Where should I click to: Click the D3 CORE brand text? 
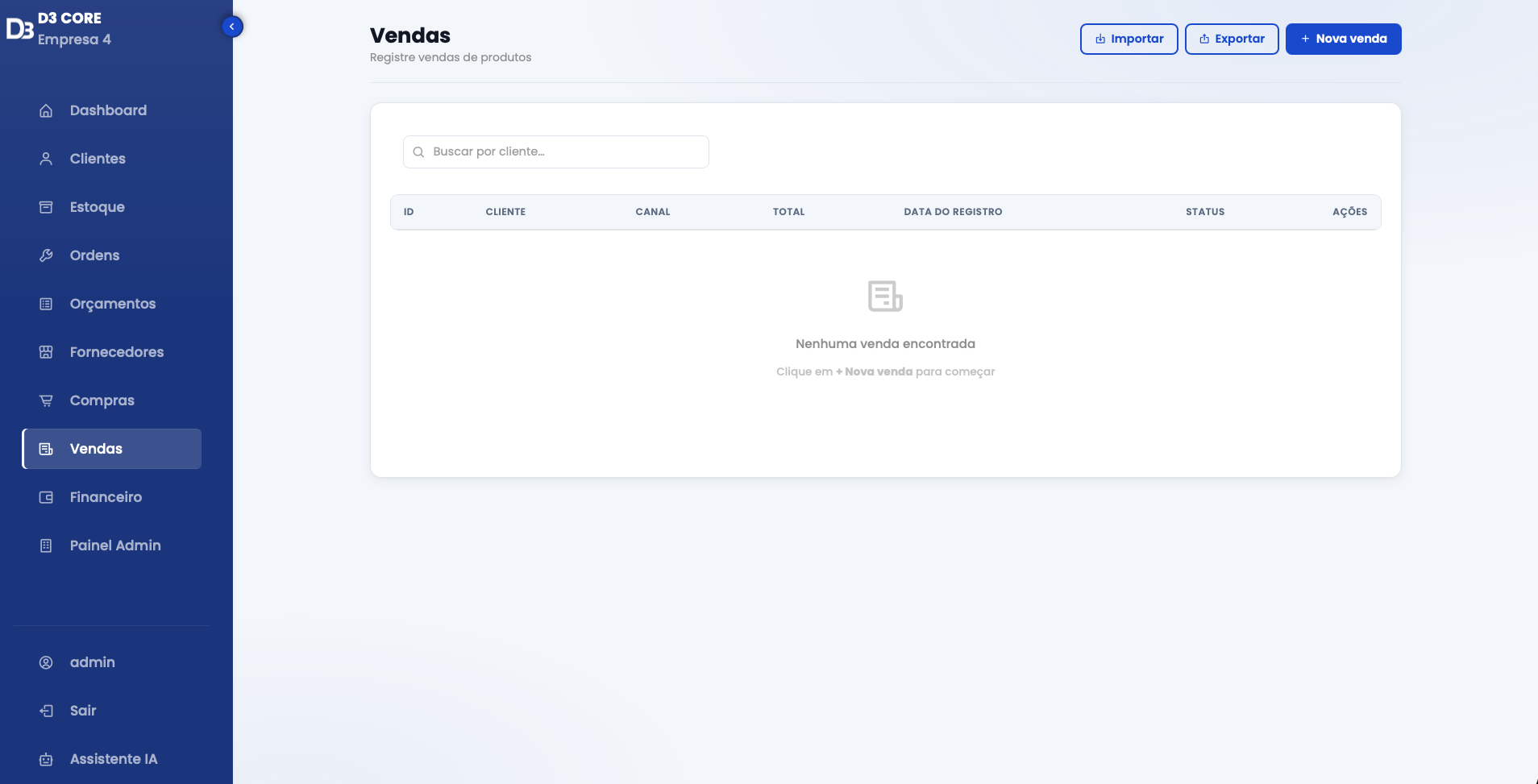pos(69,18)
